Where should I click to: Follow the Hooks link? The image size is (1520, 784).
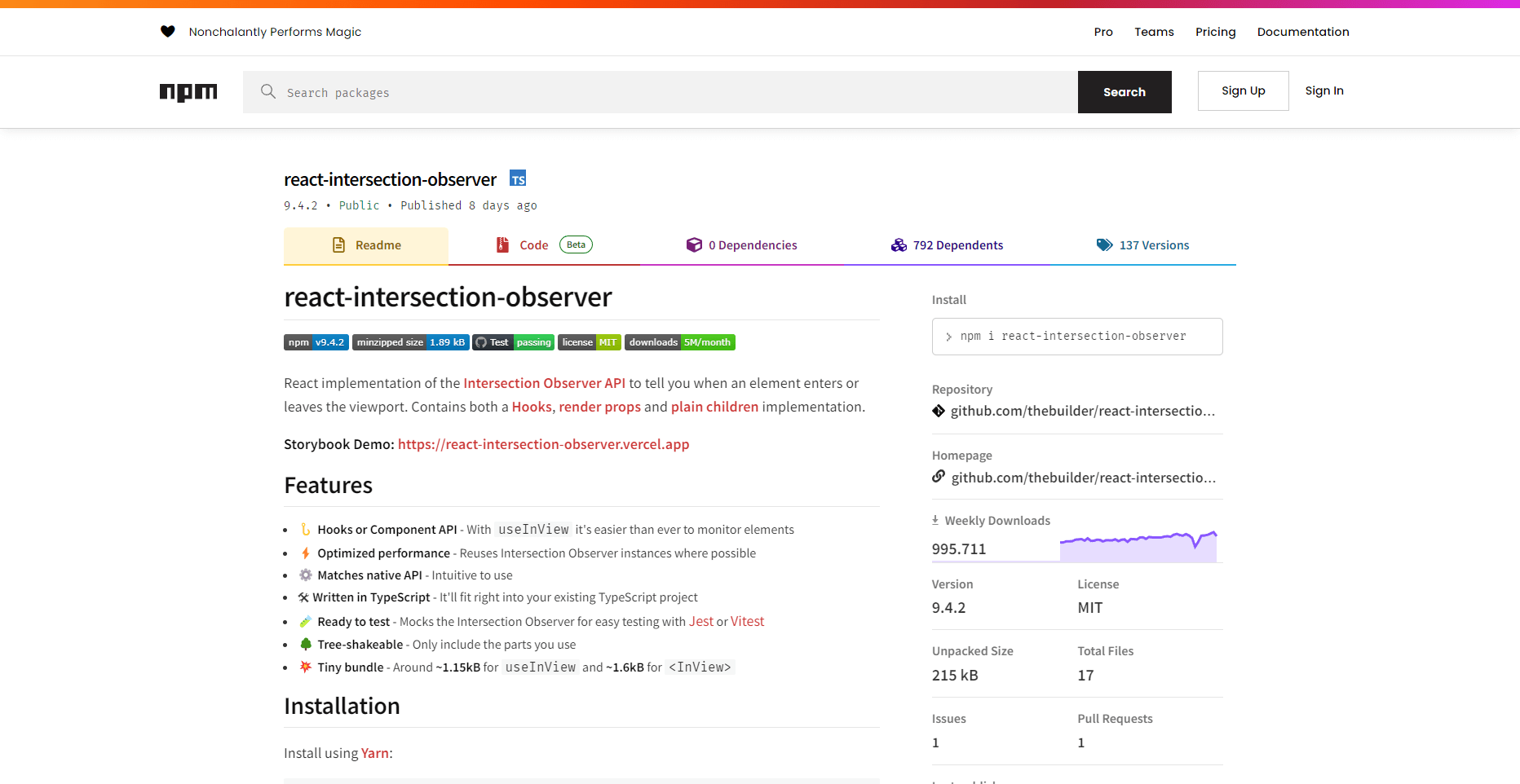click(532, 407)
